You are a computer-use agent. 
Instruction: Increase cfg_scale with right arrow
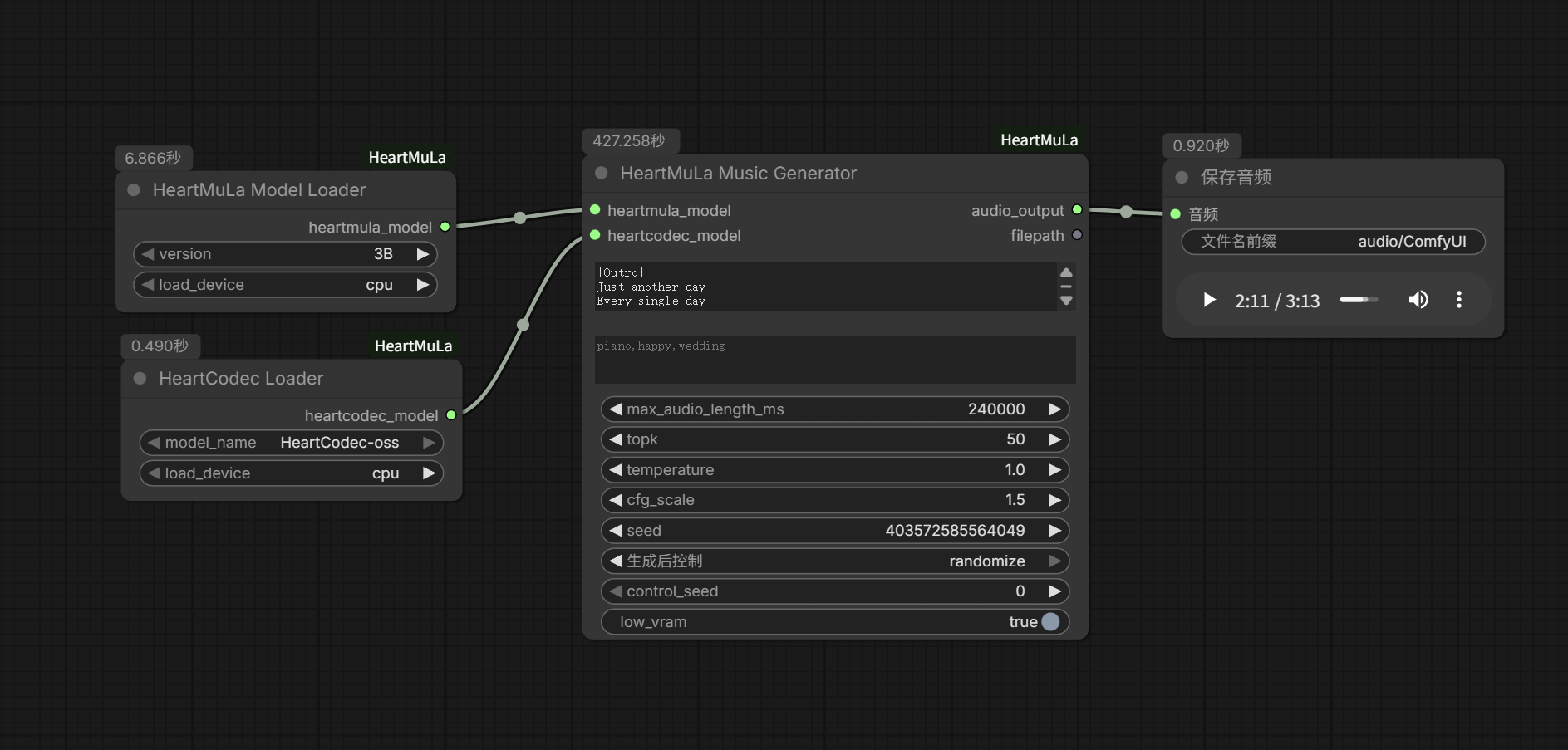pos(1054,500)
